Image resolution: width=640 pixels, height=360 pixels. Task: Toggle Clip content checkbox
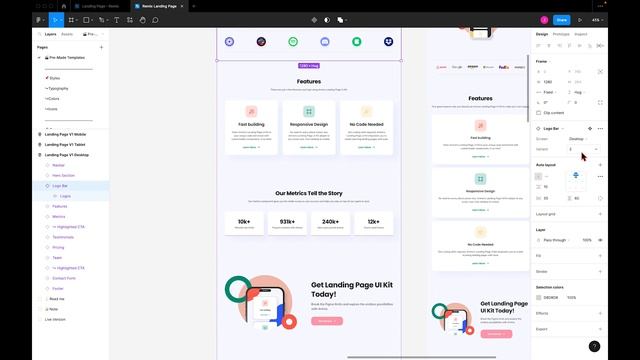[x=538, y=113]
